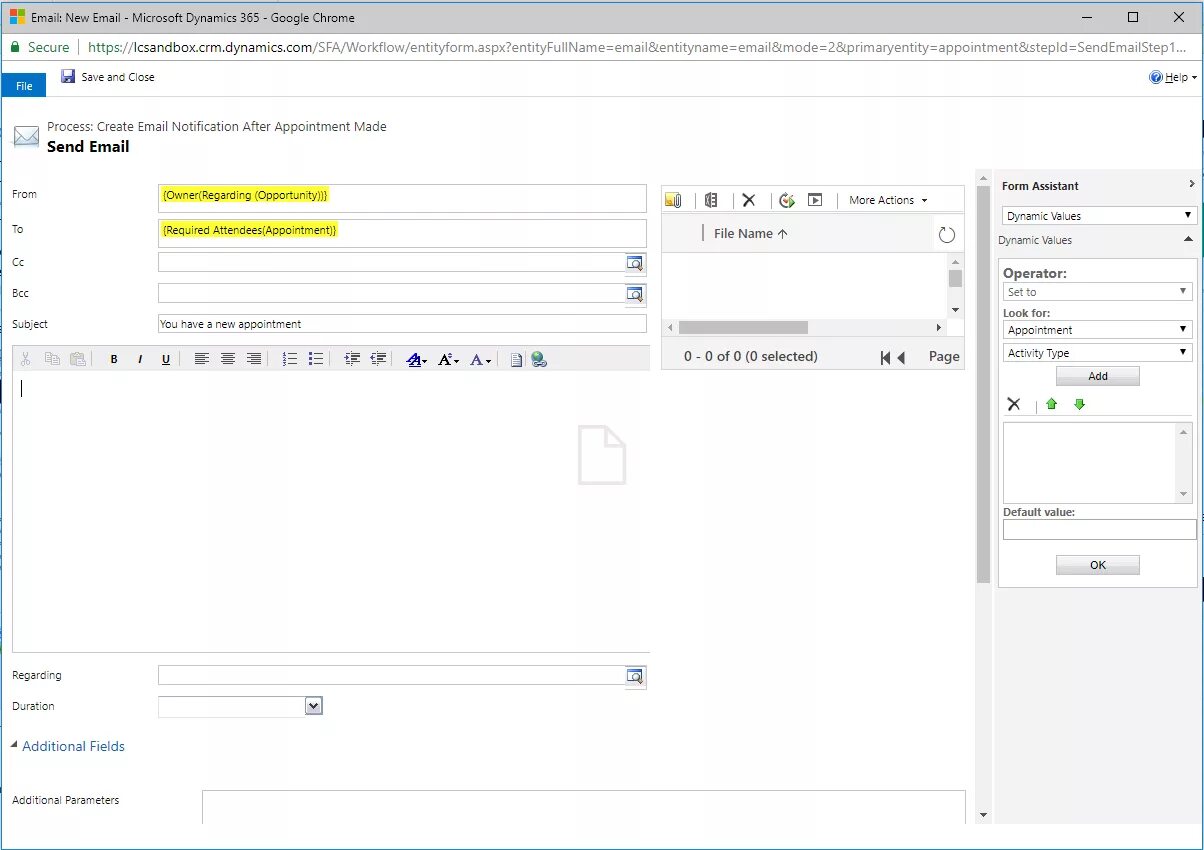Click the export grid icon next to paperclip
Viewport: 1204px width, 850px height.
coord(711,200)
